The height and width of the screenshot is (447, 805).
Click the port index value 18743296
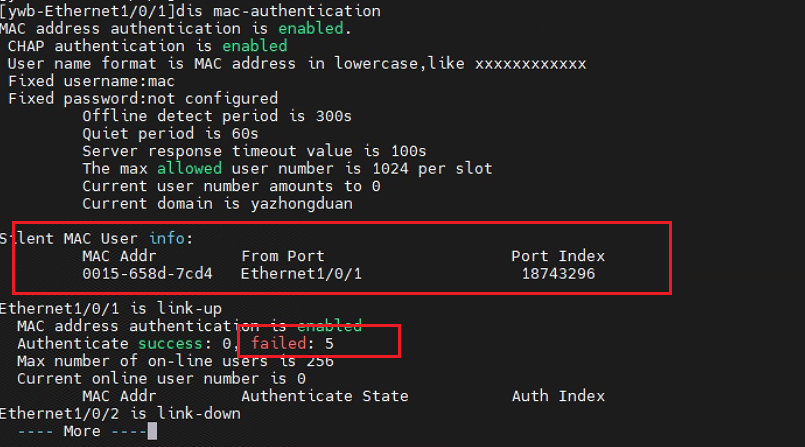pyautogui.click(x=558, y=273)
